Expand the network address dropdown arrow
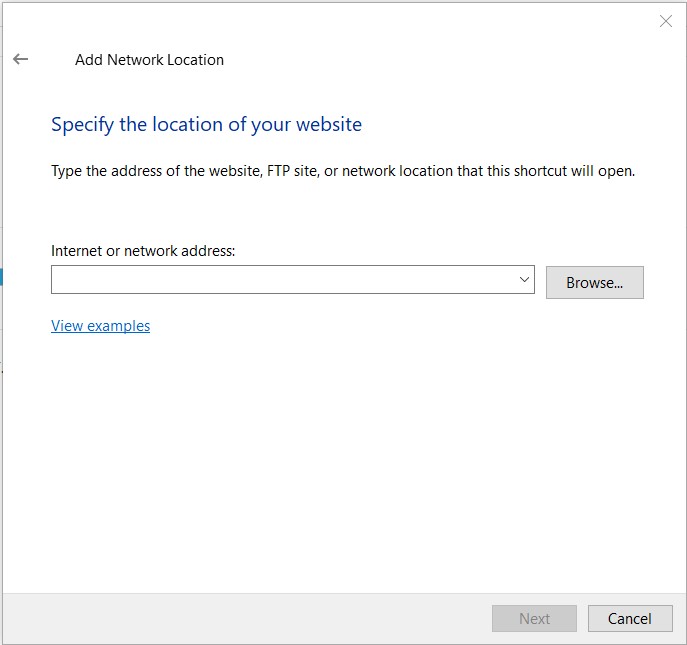This screenshot has width=687, height=645. (524, 280)
